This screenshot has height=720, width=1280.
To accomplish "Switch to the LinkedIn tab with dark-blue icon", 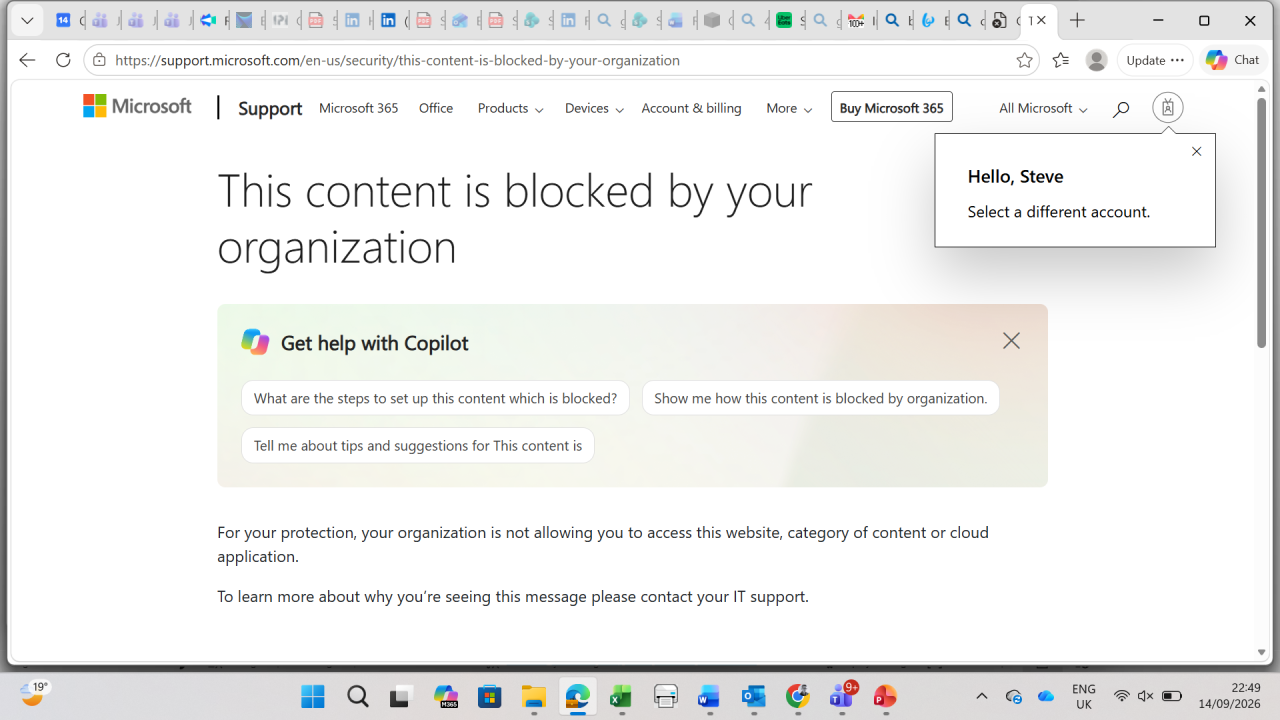I will click(387, 20).
